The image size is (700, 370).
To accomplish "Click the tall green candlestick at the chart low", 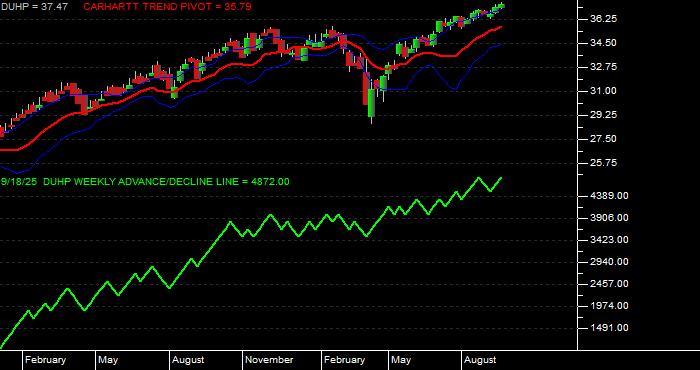I will pos(371,103).
